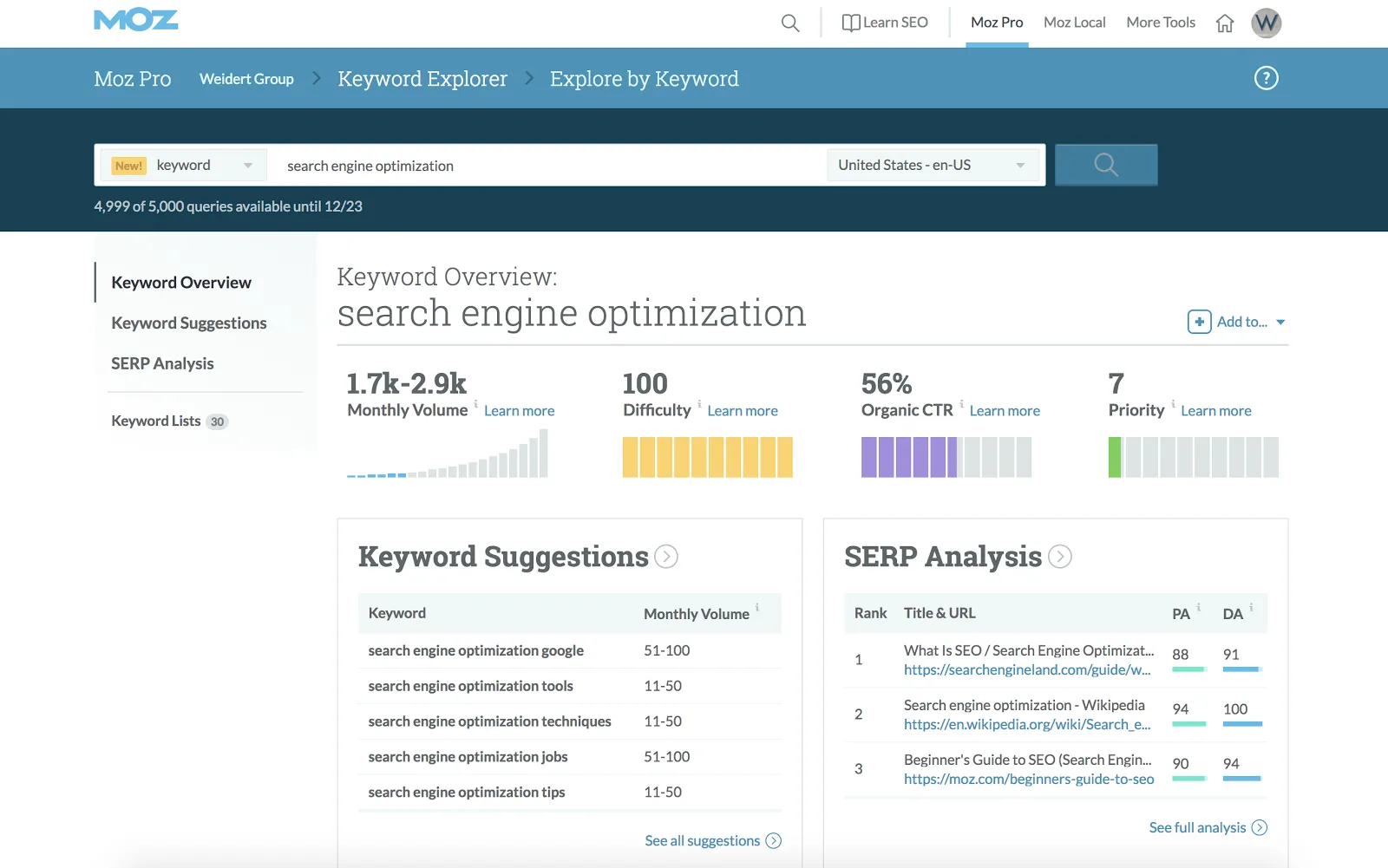Viewport: 1388px width, 868px height.
Task: Select Keyword Overview in sidebar
Action: click(181, 283)
